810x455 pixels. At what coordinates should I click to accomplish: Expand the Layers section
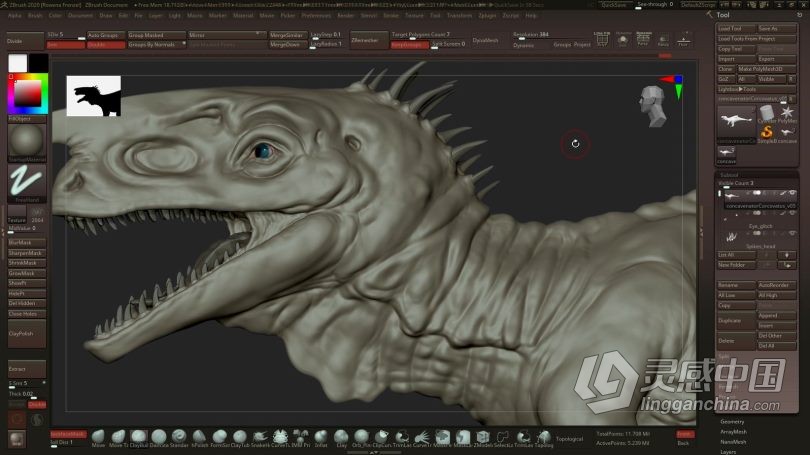click(728, 452)
